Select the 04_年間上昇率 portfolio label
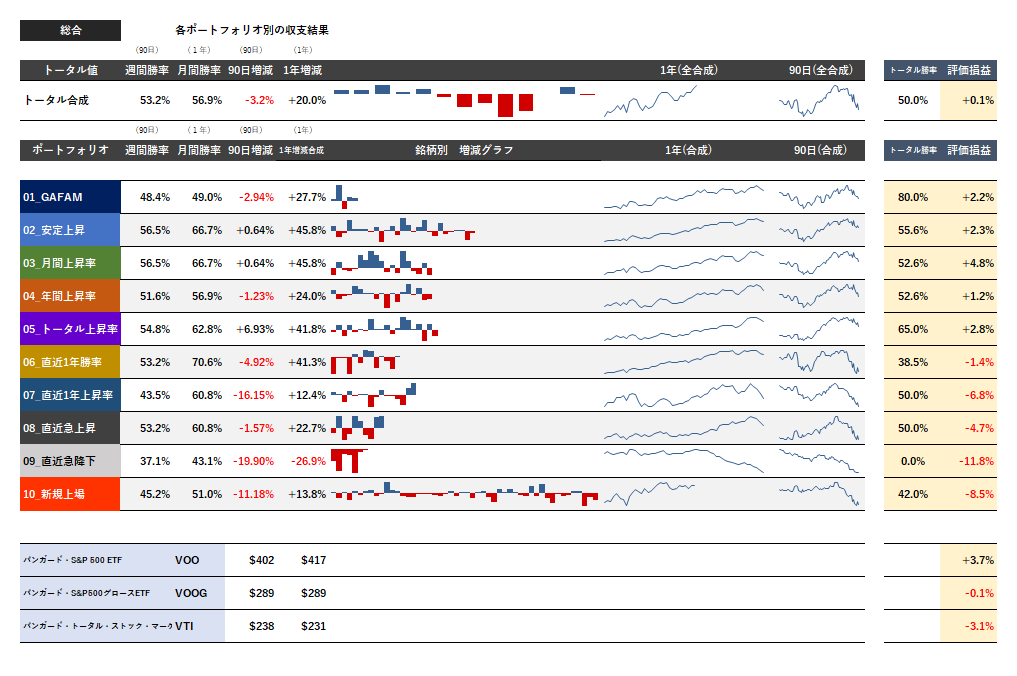 (x=70, y=296)
